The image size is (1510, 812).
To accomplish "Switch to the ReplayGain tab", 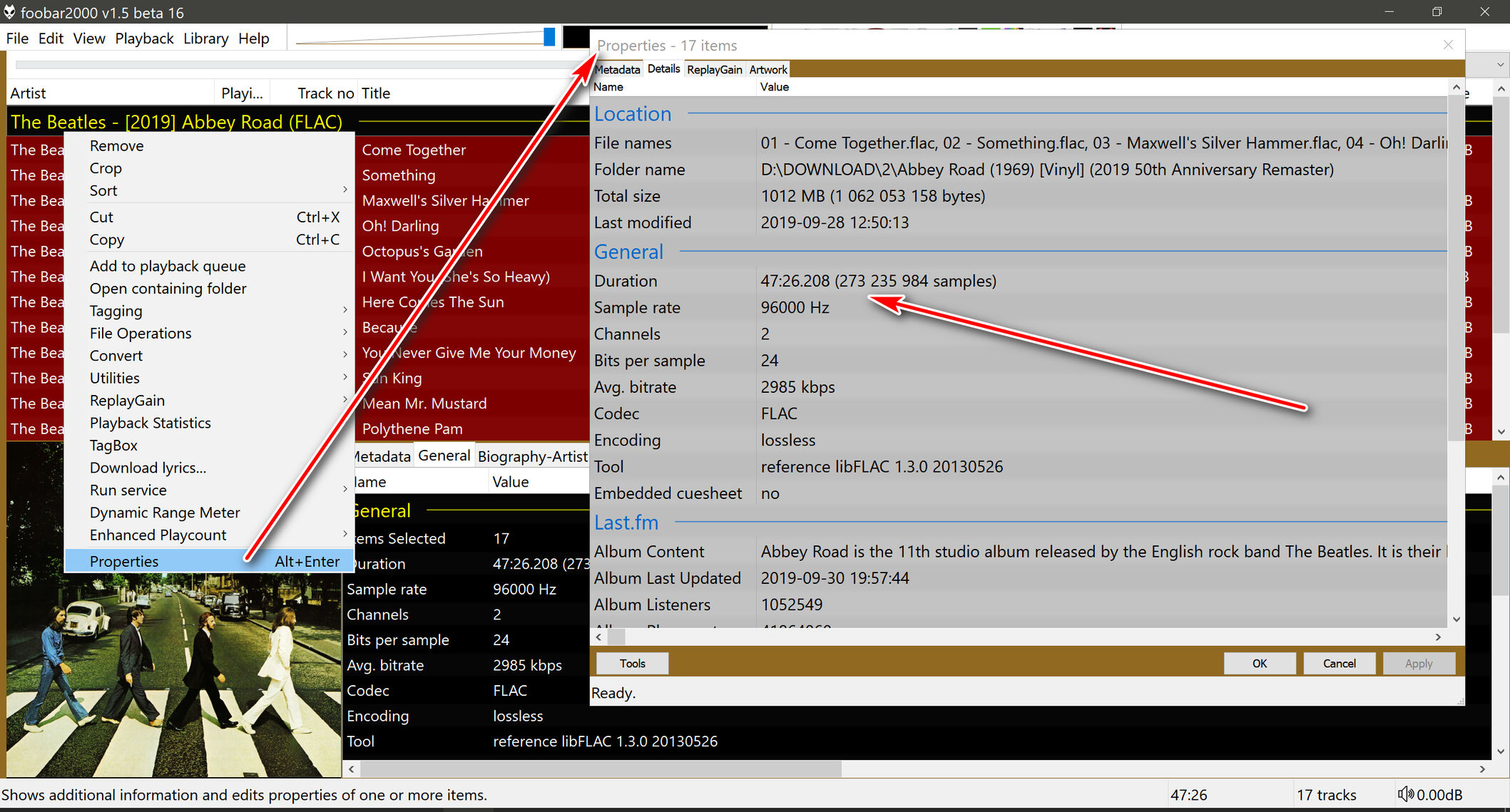I will point(714,69).
